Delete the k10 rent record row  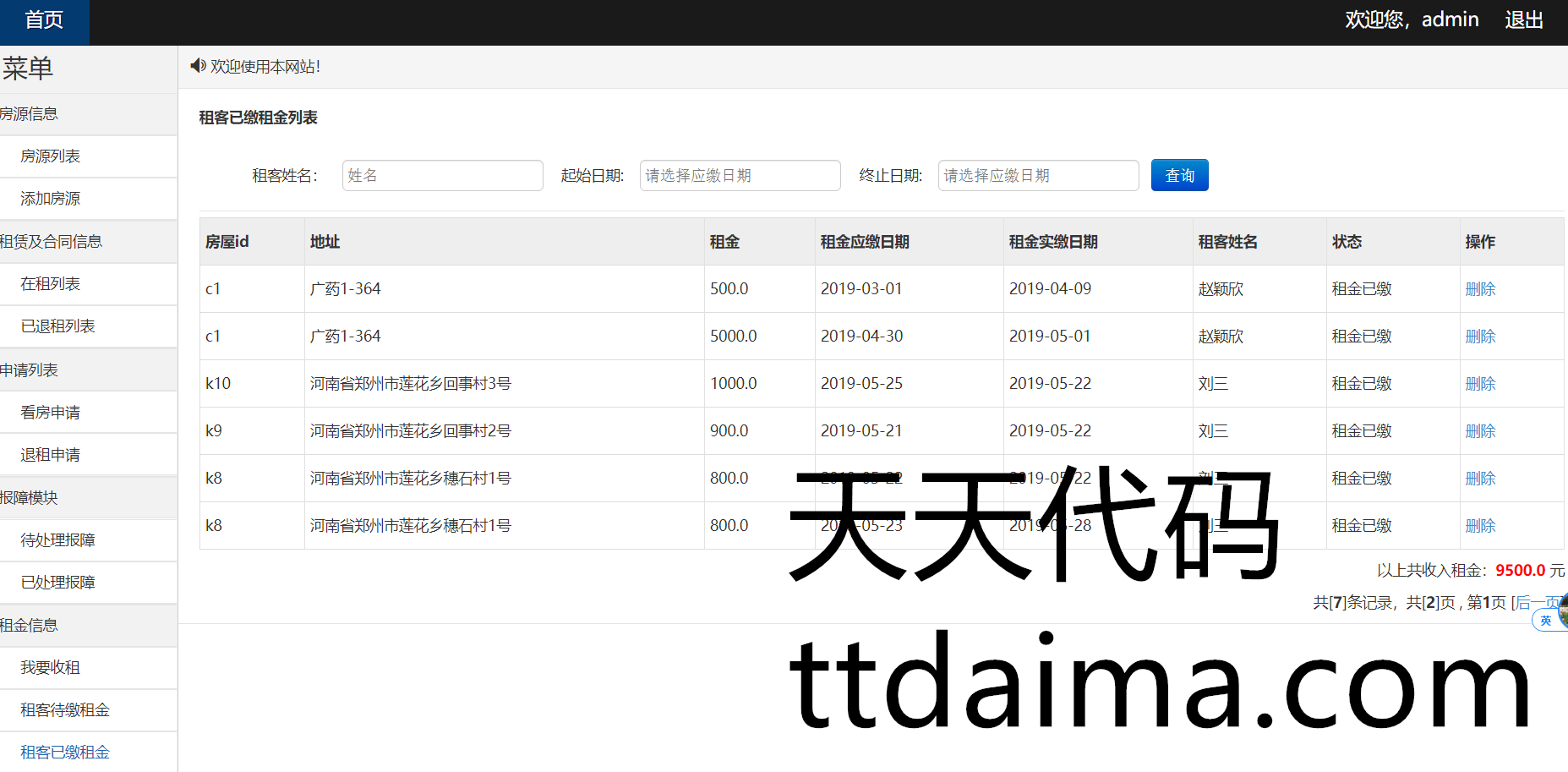click(1480, 384)
